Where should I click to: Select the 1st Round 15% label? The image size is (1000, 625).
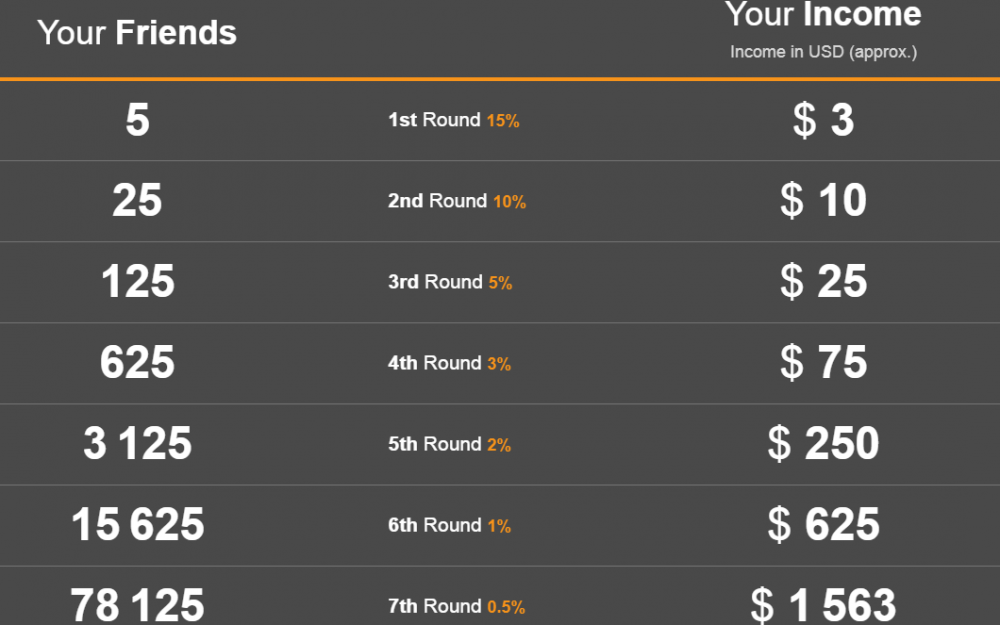453,120
